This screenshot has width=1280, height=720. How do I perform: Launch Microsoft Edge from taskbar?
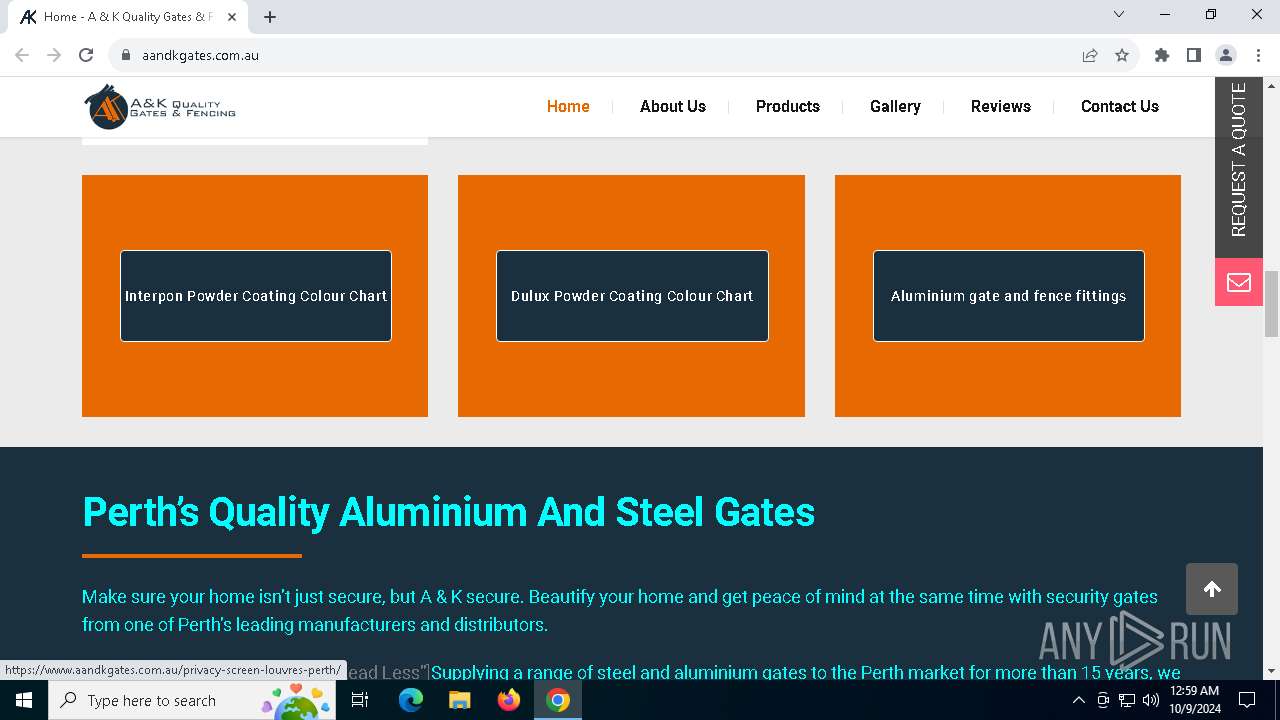point(411,700)
